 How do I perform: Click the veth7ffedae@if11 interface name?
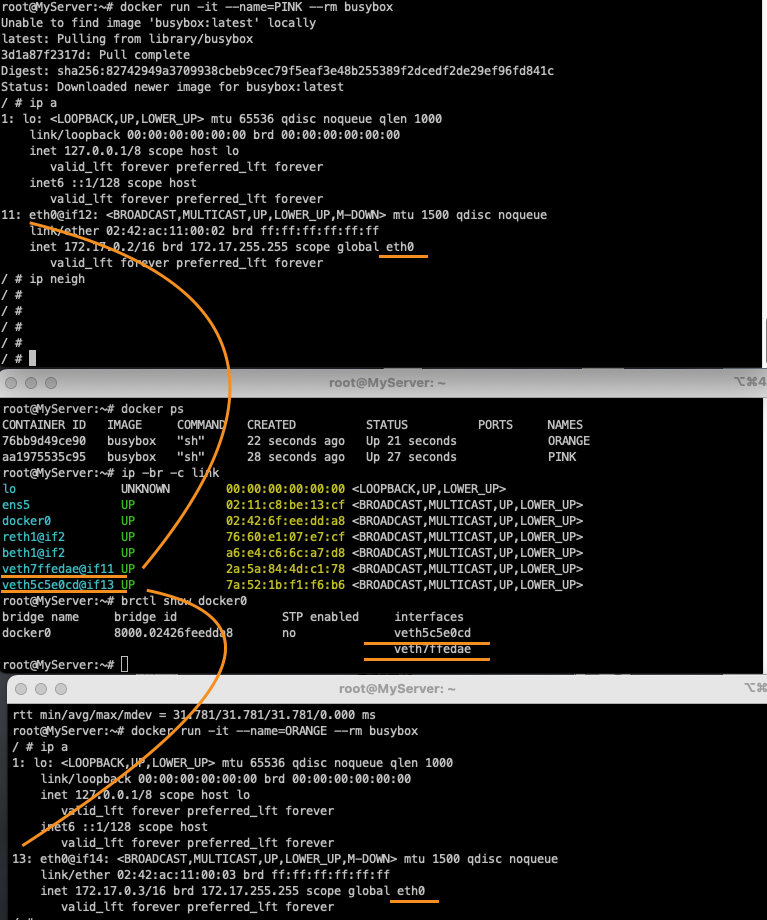click(58, 569)
